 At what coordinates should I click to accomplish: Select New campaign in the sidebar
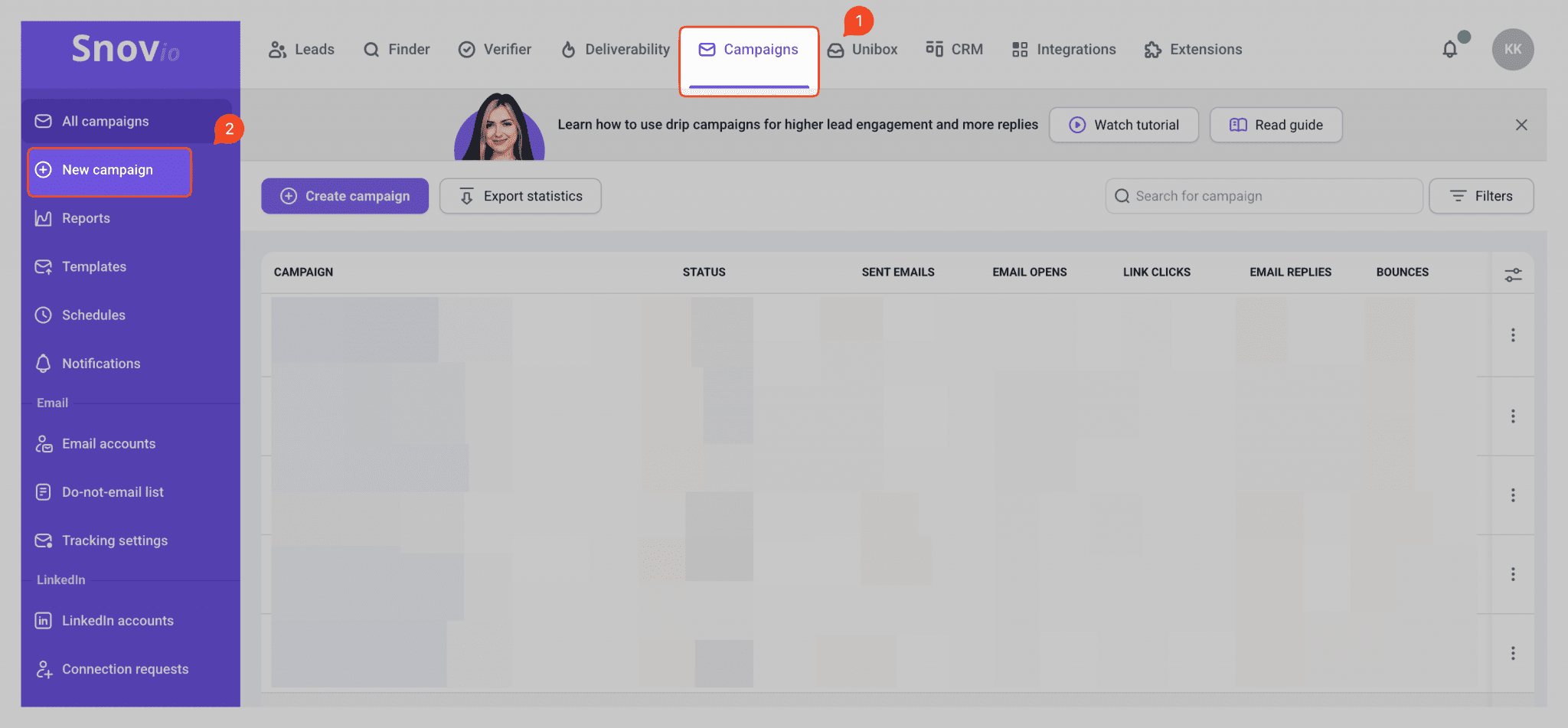[109, 170]
